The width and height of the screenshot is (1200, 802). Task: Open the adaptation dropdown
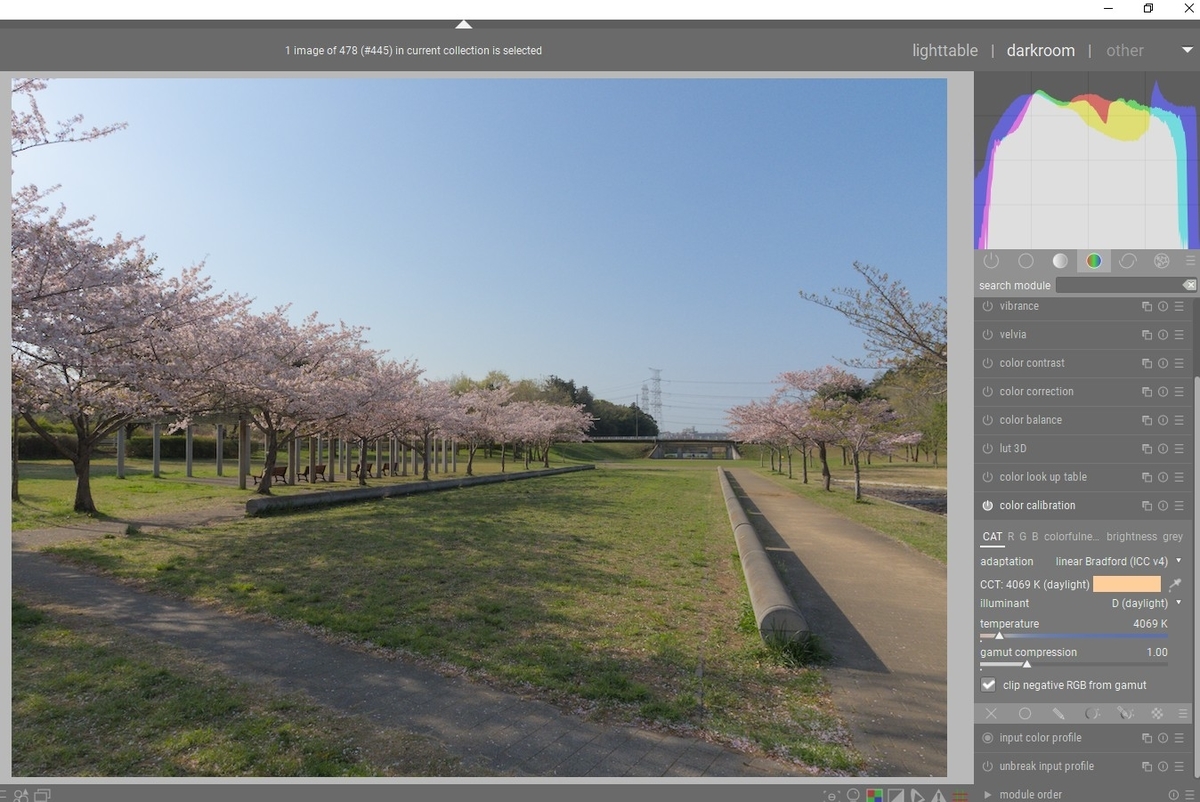[1082, 562]
